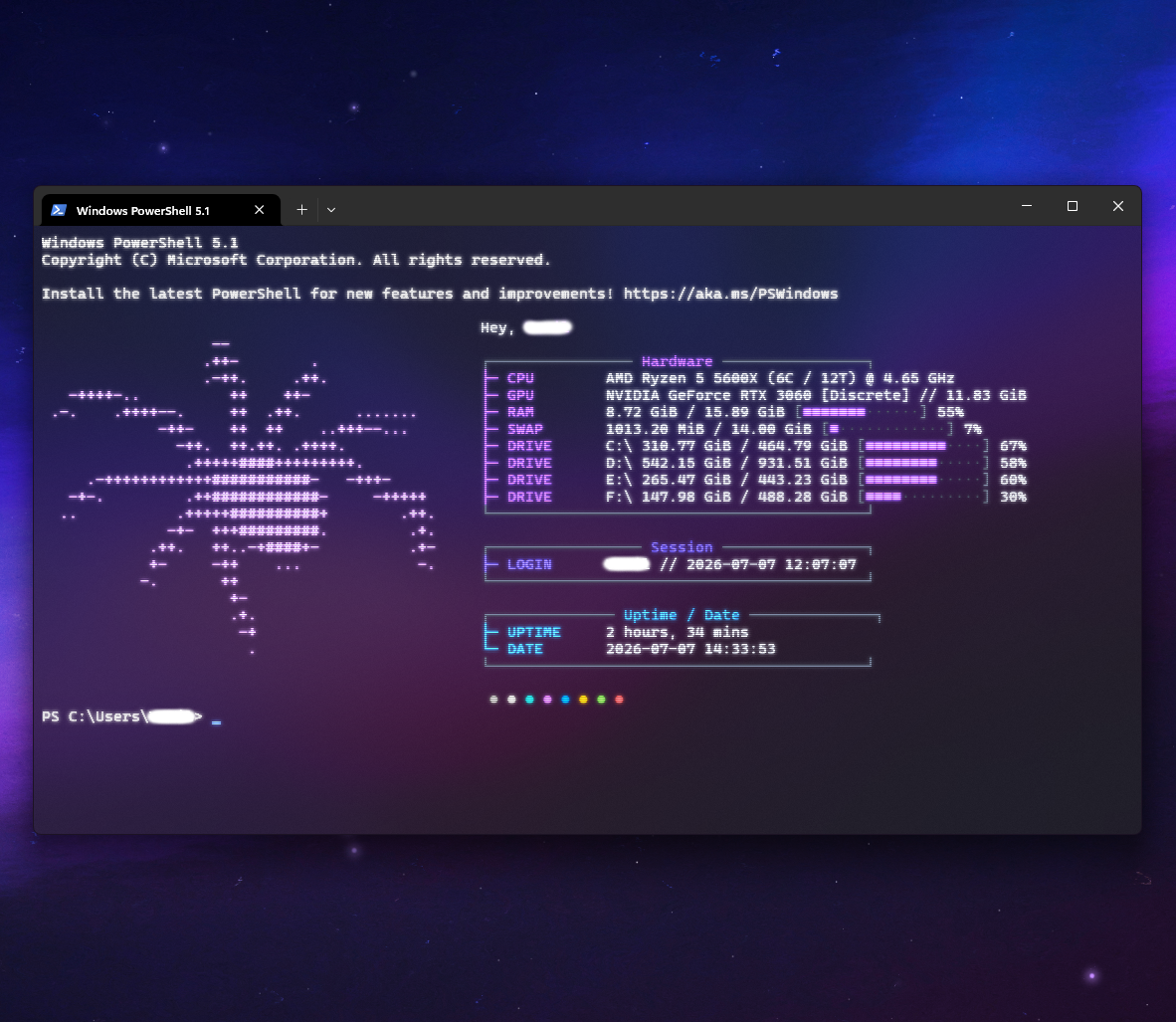Click the Hardware section title
The width and height of the screenshot is (1176, 1022).
pos(678,361)
